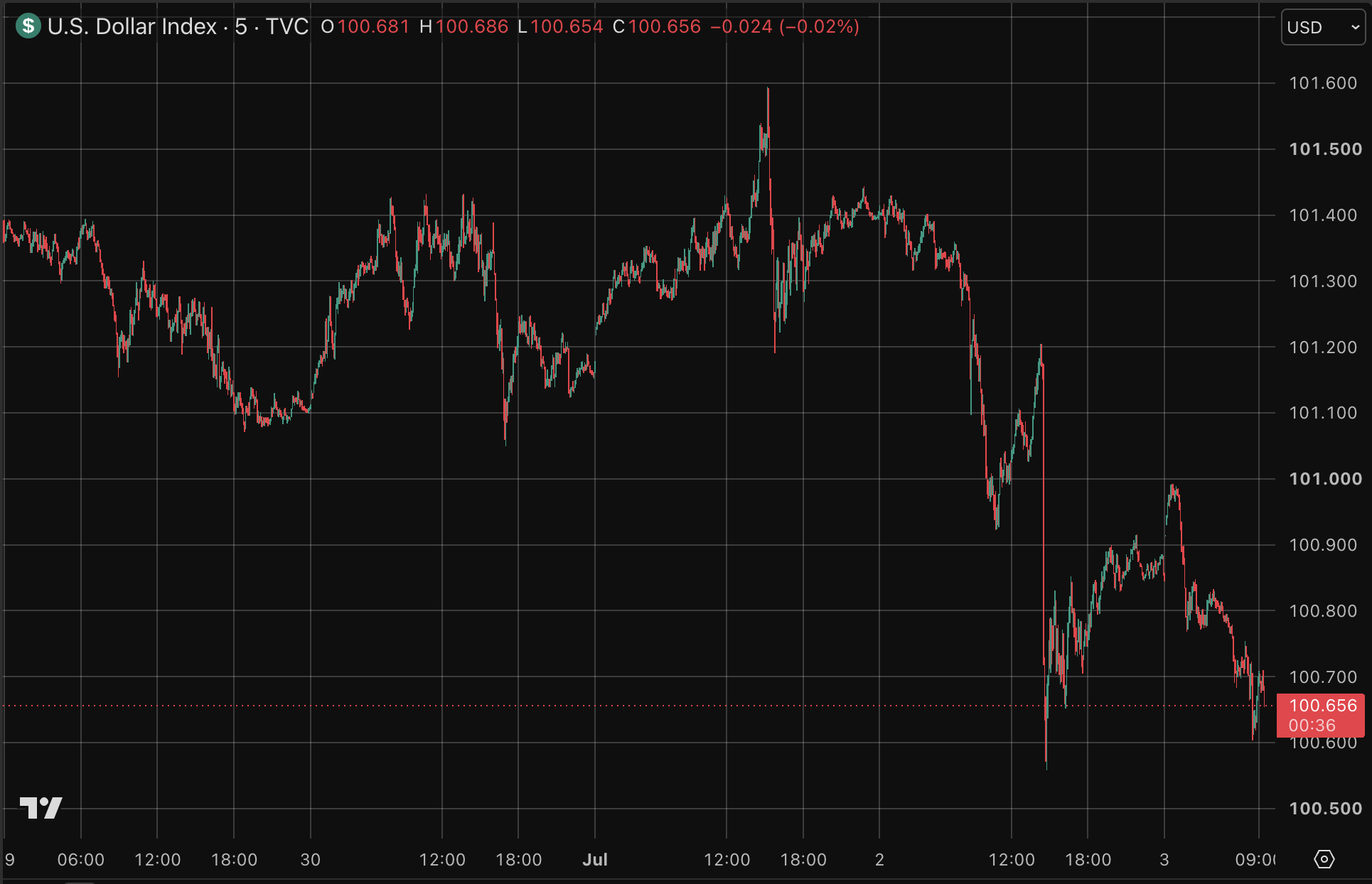Click the U.S. Dollar Index title
Viewport: 1372px width, 884px height.
tap(132, 26)
